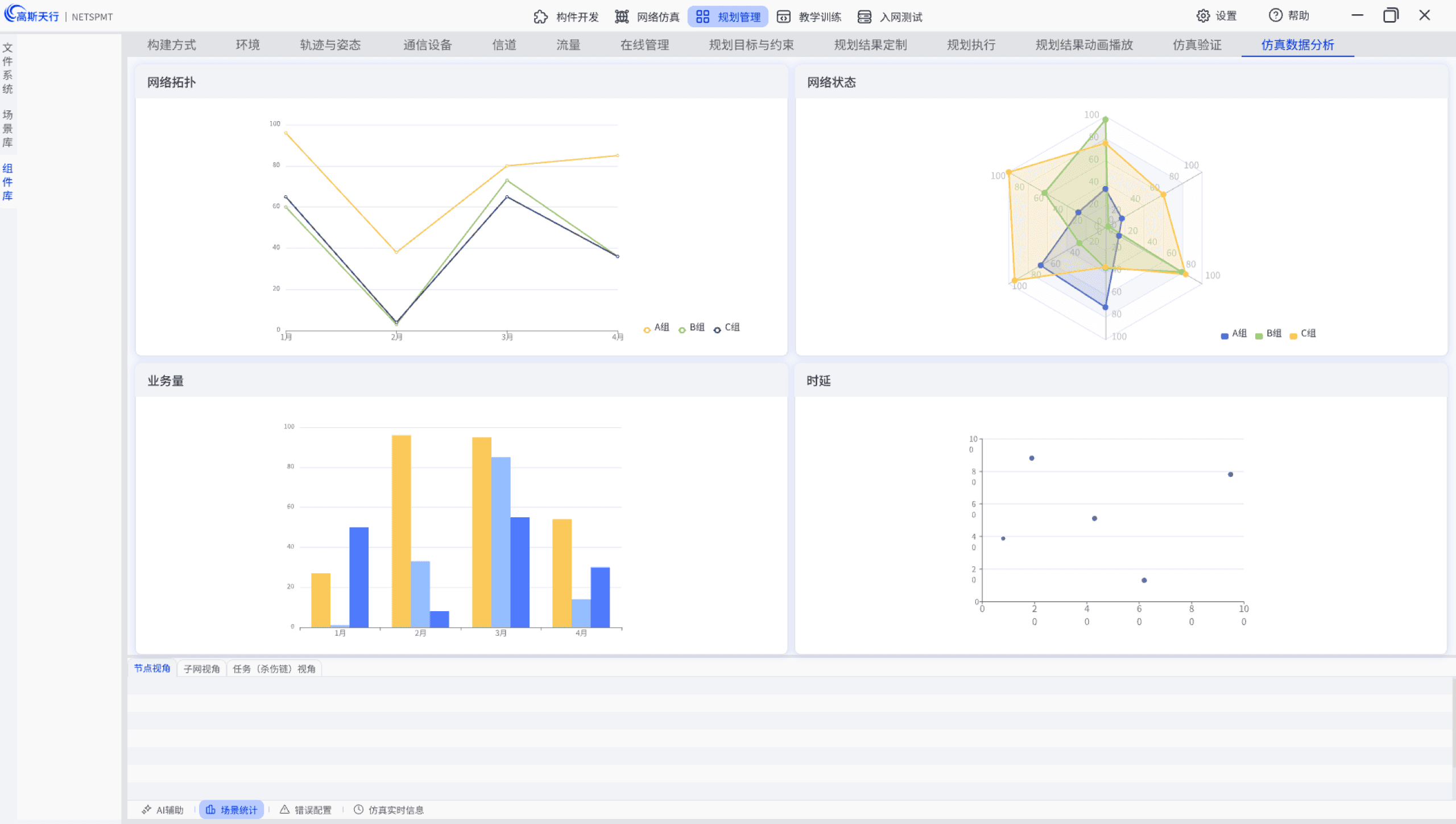Click the 教学训练 icon
This screenshot has width=1456, height=824.
point(784,17)
